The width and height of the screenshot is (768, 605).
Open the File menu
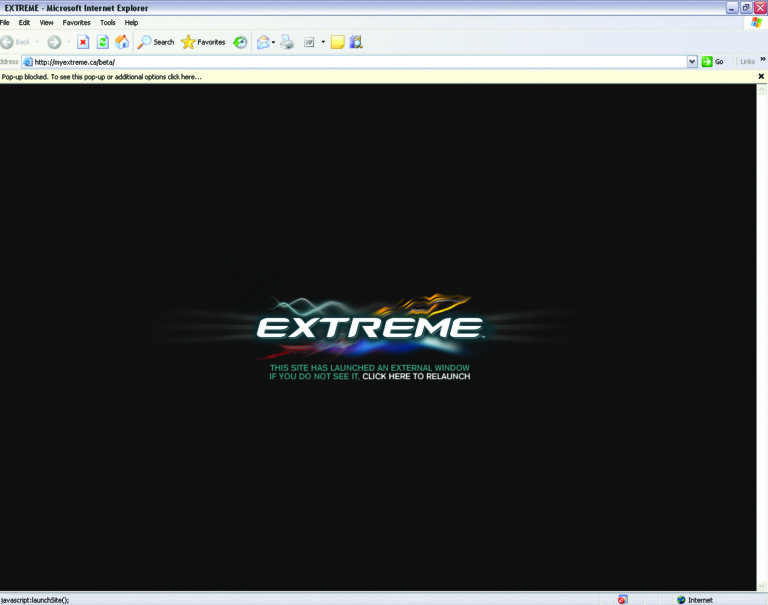5,23
